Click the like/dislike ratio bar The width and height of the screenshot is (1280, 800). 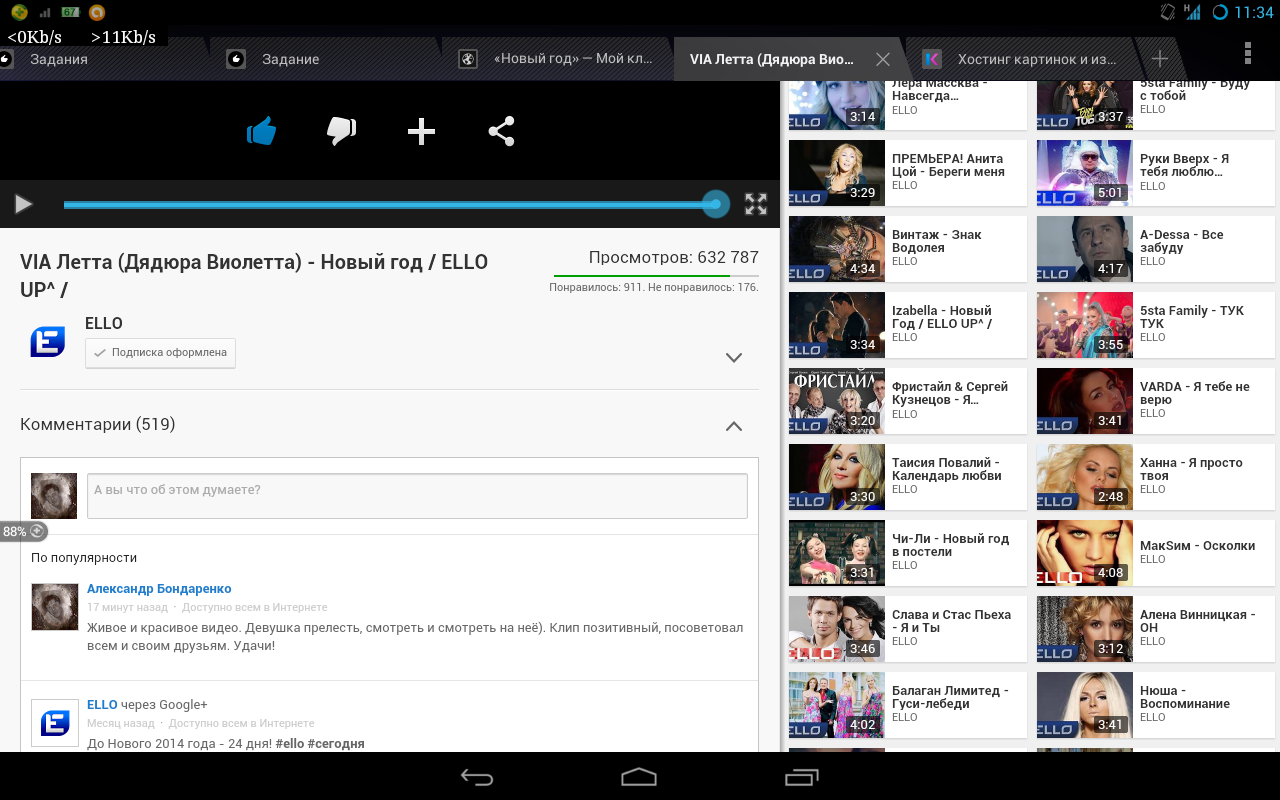pyautogui.click(x=656, y=275)
